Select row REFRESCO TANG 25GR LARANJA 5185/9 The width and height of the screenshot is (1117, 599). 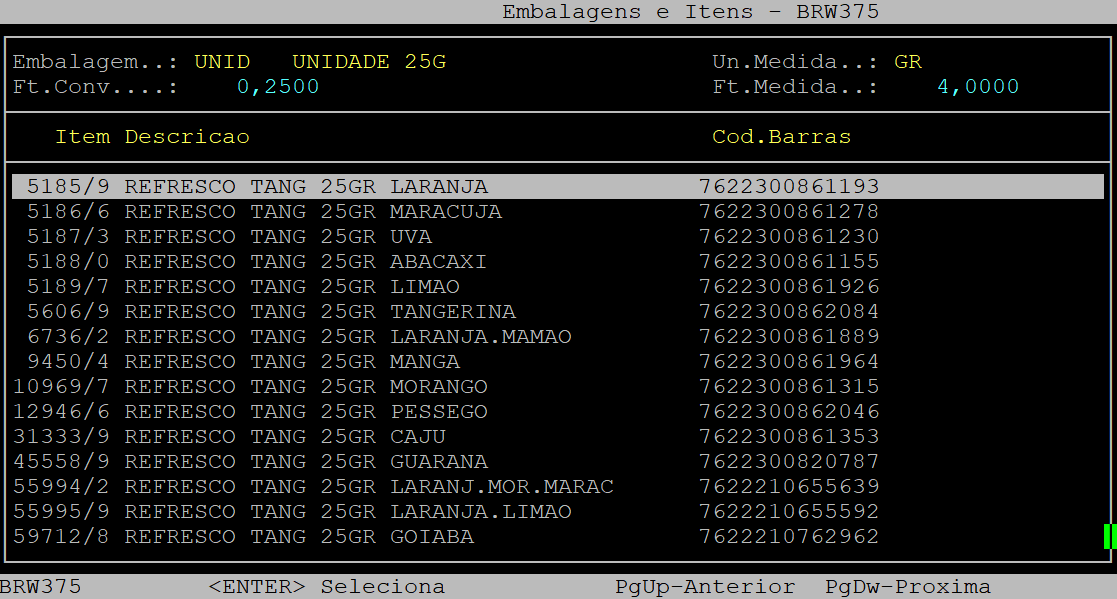[558, 187]
